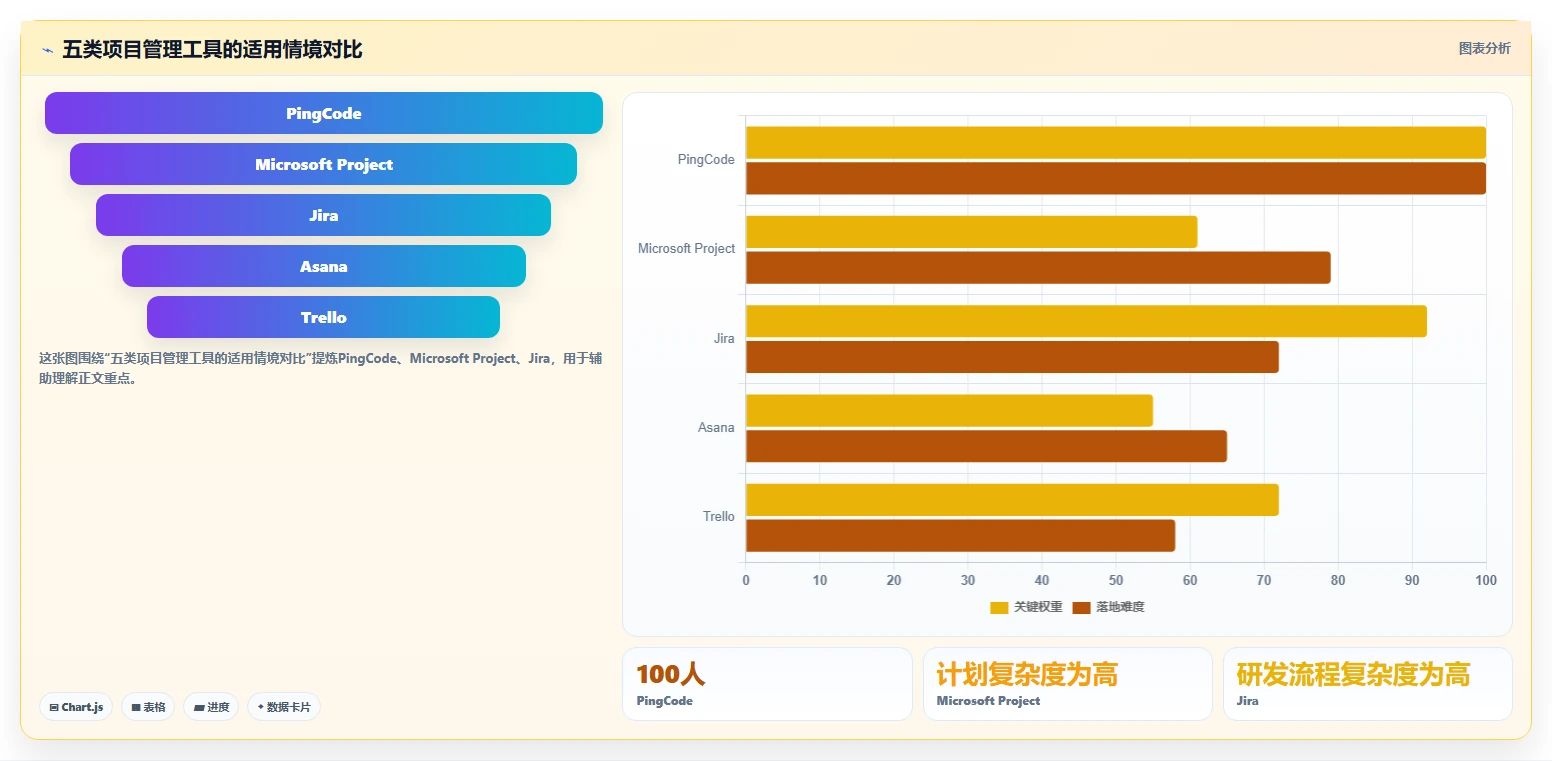1552x761 pixels.
Task: Click Microsoft Project's brown bar
Action: click(1038, 267)
